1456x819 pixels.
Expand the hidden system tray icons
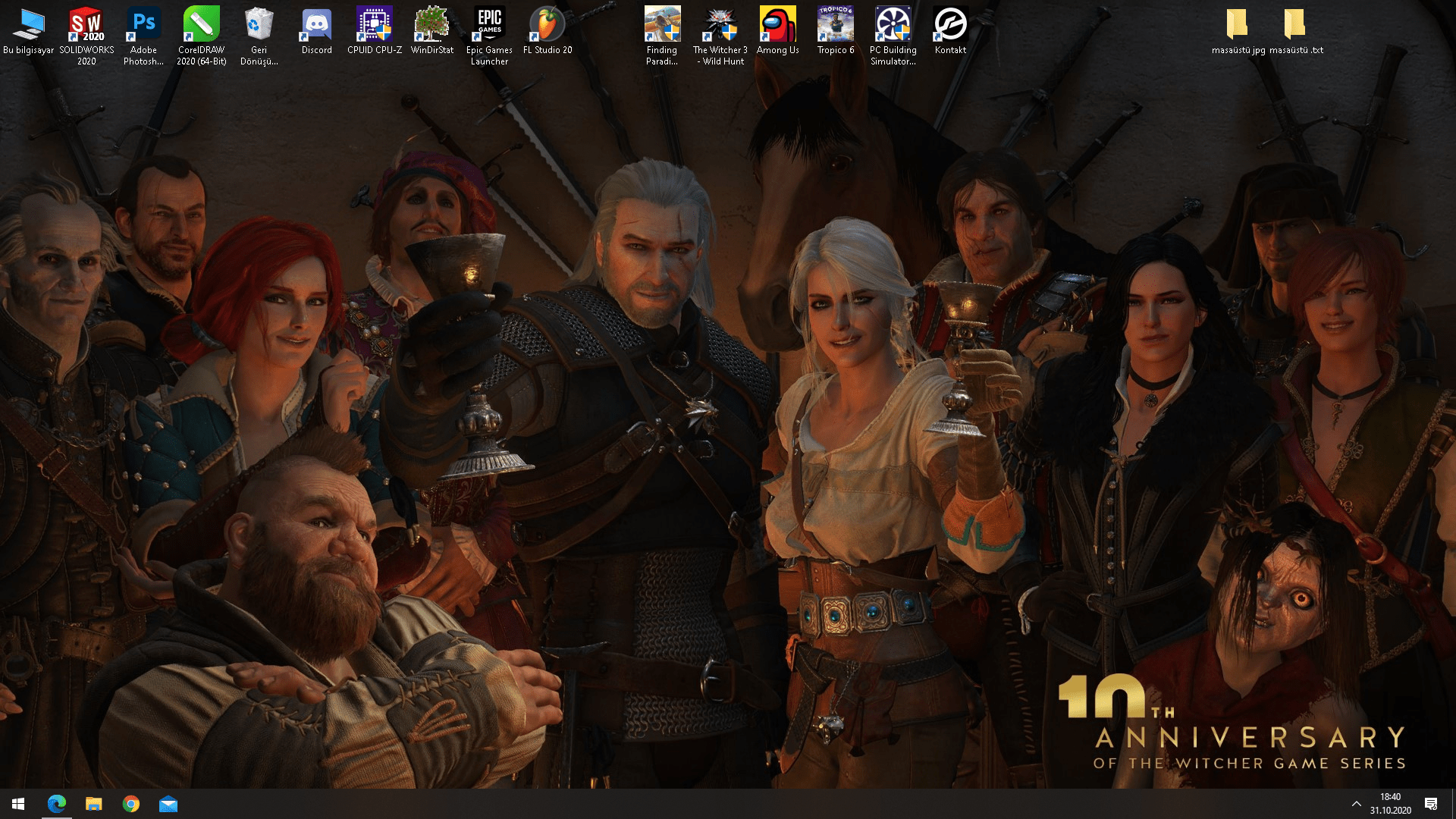(1356, 804)
